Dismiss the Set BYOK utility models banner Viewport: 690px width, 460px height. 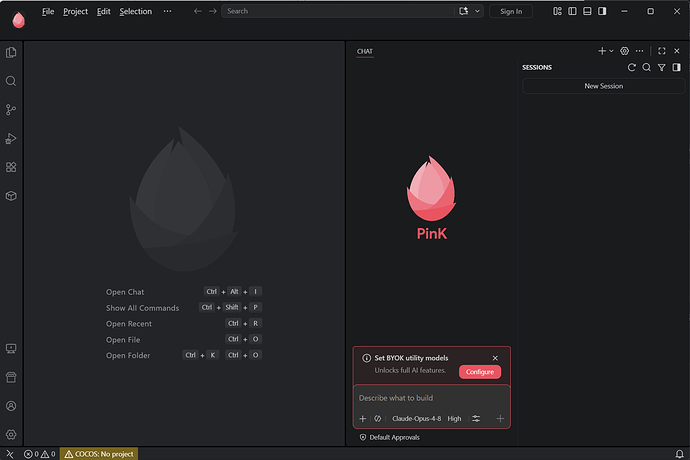coord(495,358)
